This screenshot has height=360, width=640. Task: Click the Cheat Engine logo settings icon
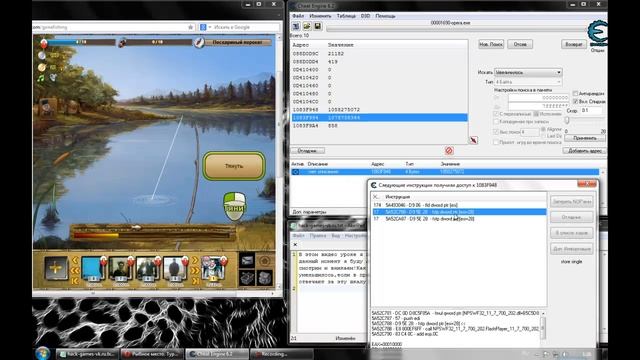pos(598,33)
